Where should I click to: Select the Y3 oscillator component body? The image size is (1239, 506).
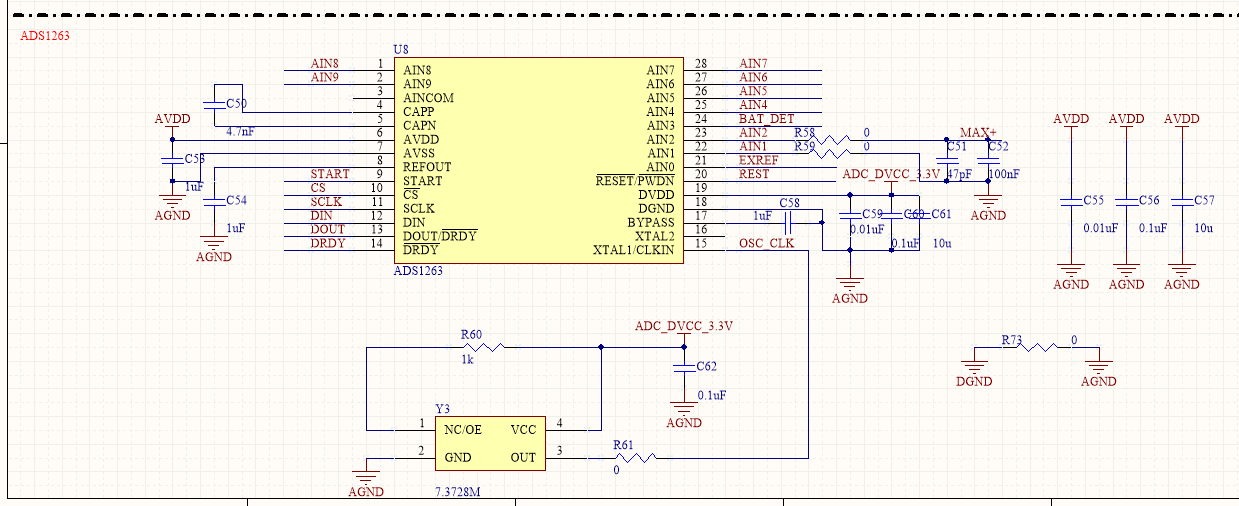(x=489, y=444)
